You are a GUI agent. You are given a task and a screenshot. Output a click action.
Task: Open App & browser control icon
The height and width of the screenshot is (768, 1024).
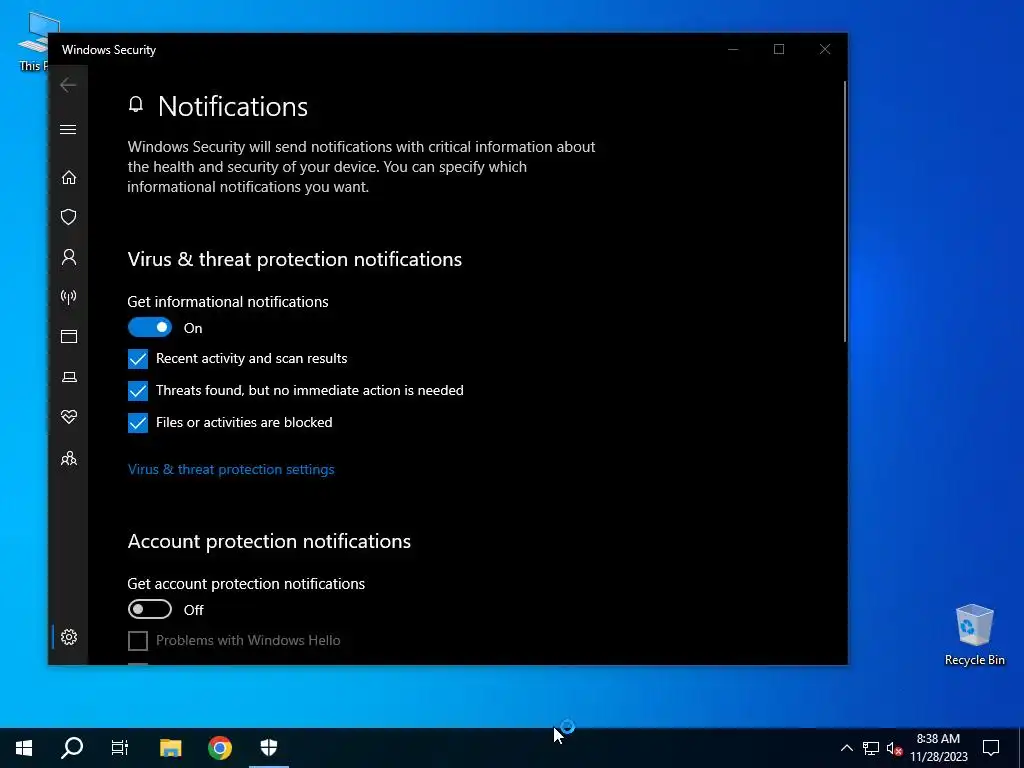click(x=69, y=336)
